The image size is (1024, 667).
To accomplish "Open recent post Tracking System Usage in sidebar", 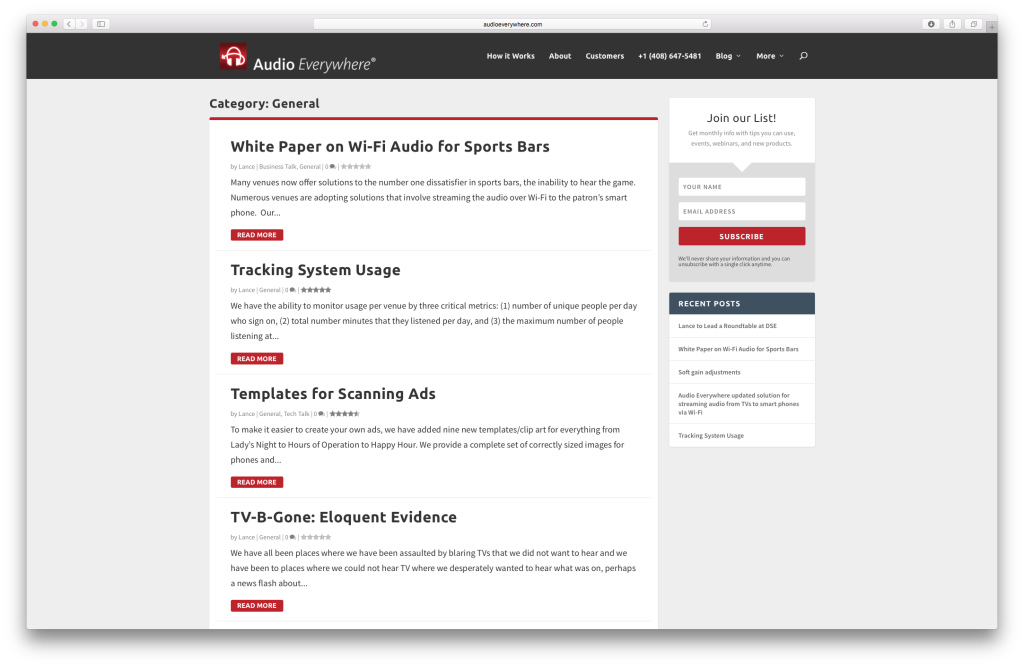I will click(x=711, y=436).
